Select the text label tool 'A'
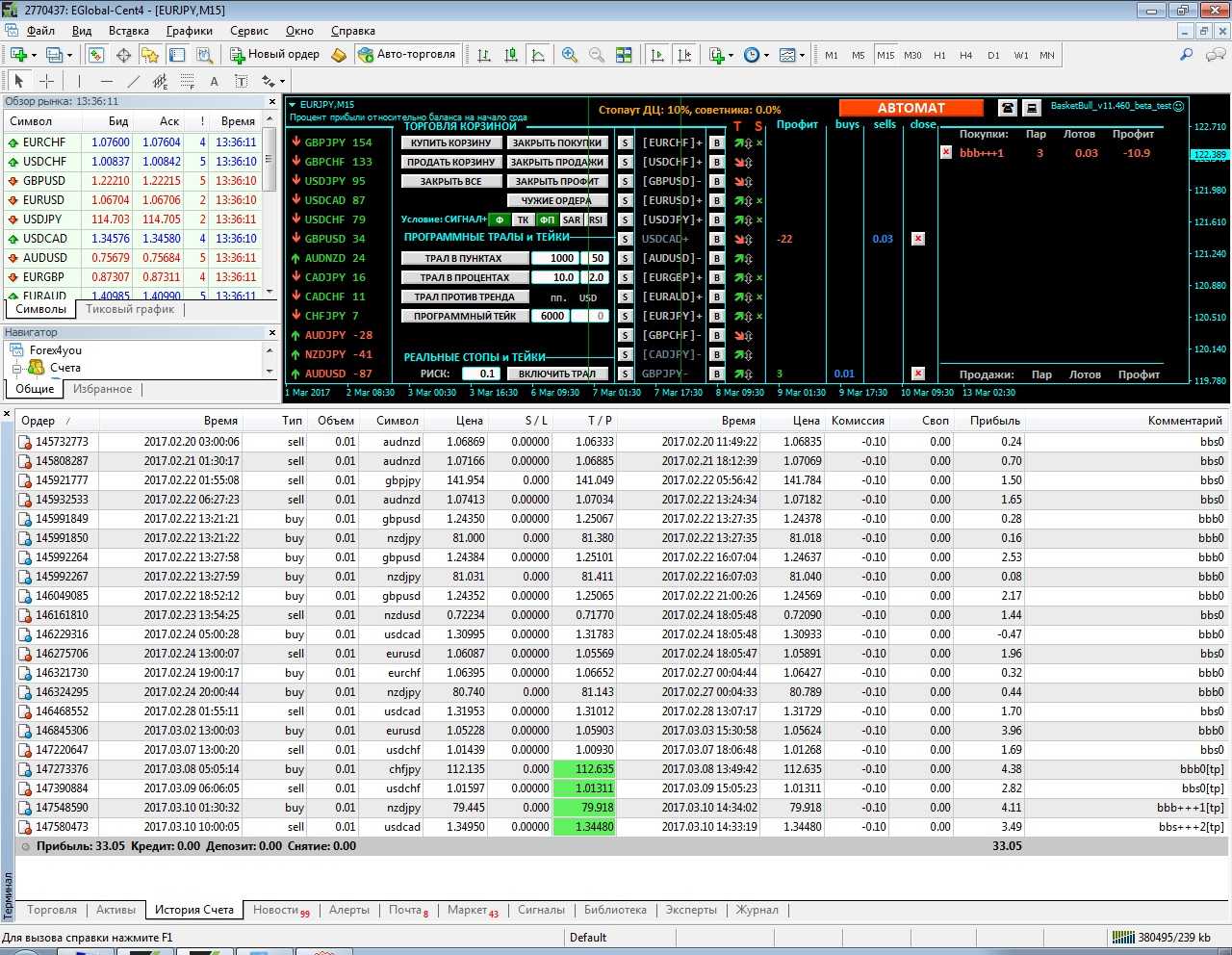1232x955 pixels. (214, 82)
